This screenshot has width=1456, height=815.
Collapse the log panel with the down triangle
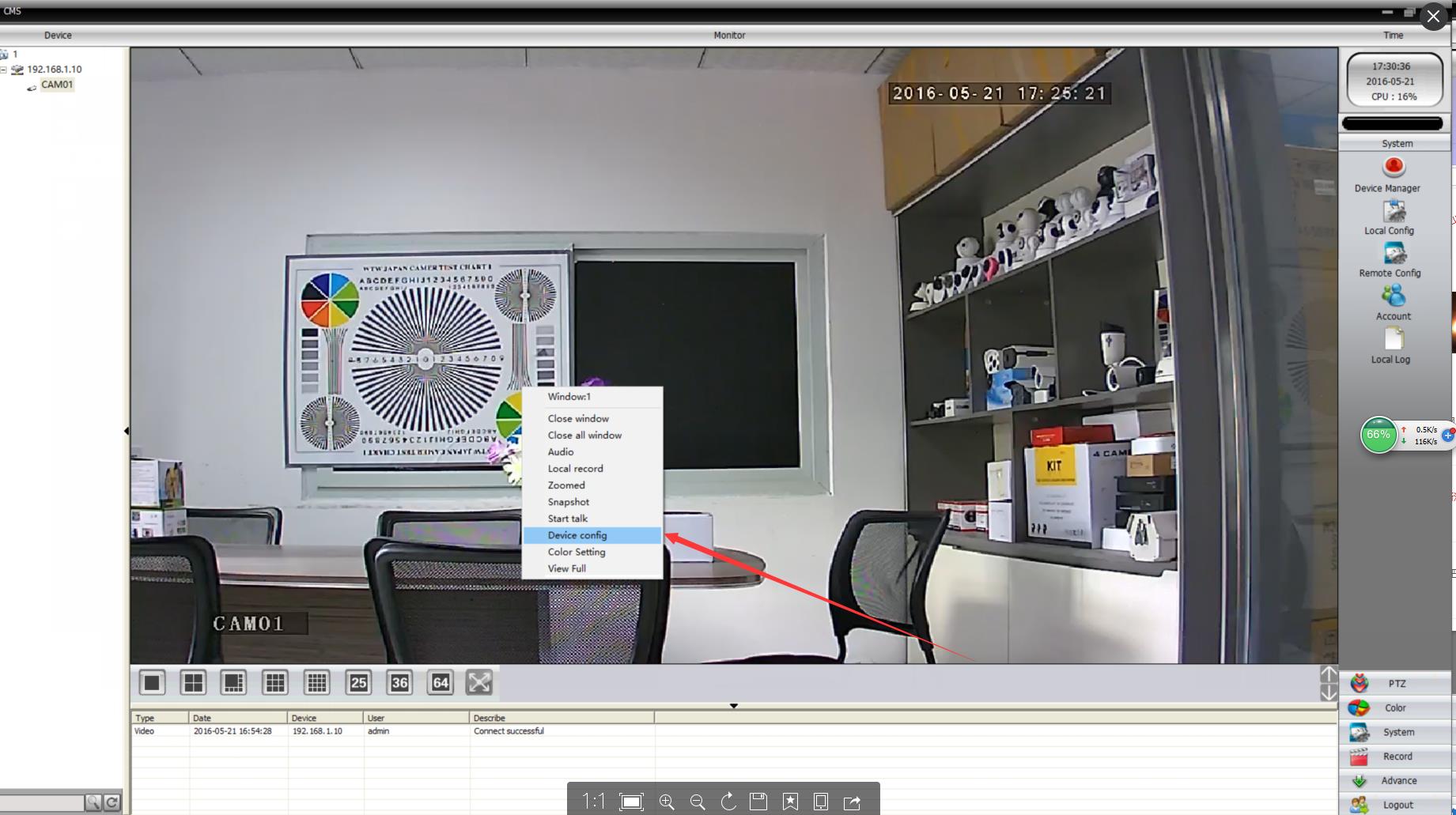pos(733,706)
